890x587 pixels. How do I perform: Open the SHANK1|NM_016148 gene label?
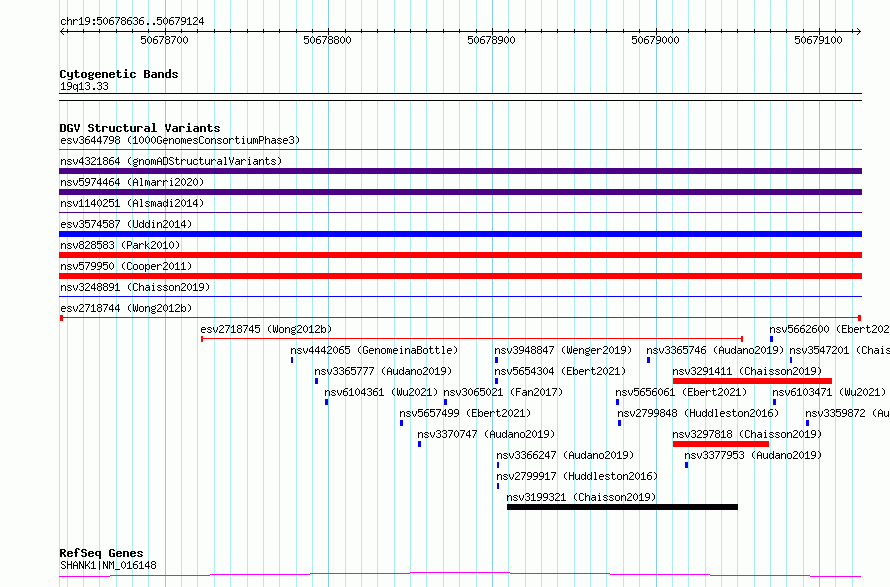[x=108, y=565]
